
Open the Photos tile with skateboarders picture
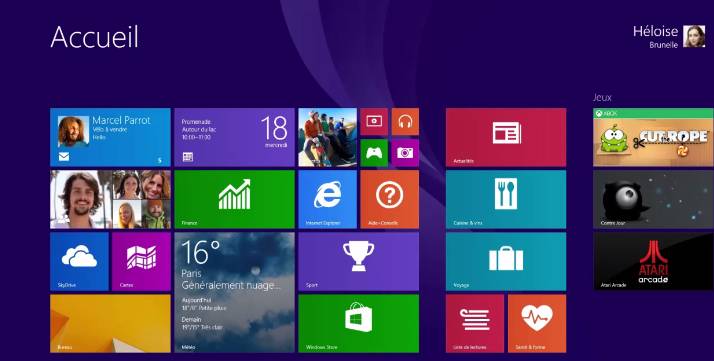pos(327,137)
